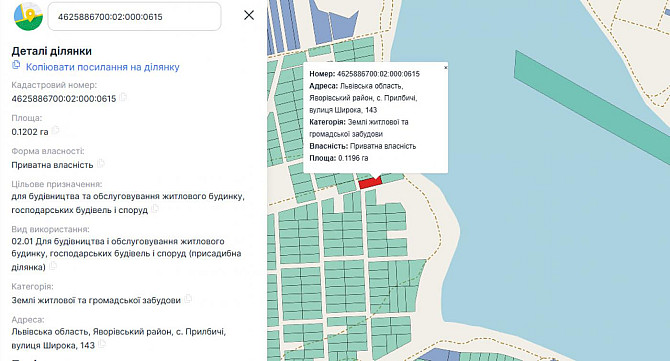This screenshot has width=670, height=361.
Task: Click the Адреса label in sidebar
Action: [x=28, y=320]
